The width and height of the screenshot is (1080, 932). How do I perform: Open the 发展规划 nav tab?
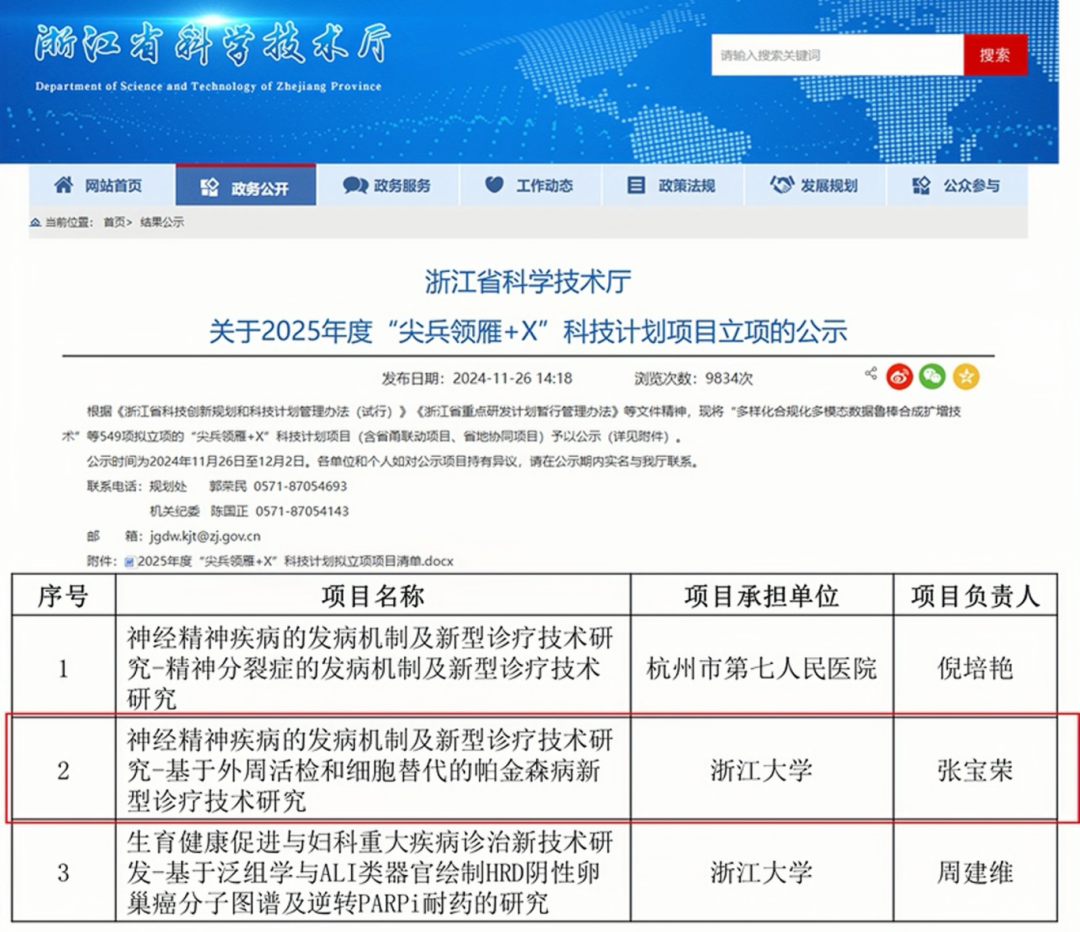tap(816, 185)
